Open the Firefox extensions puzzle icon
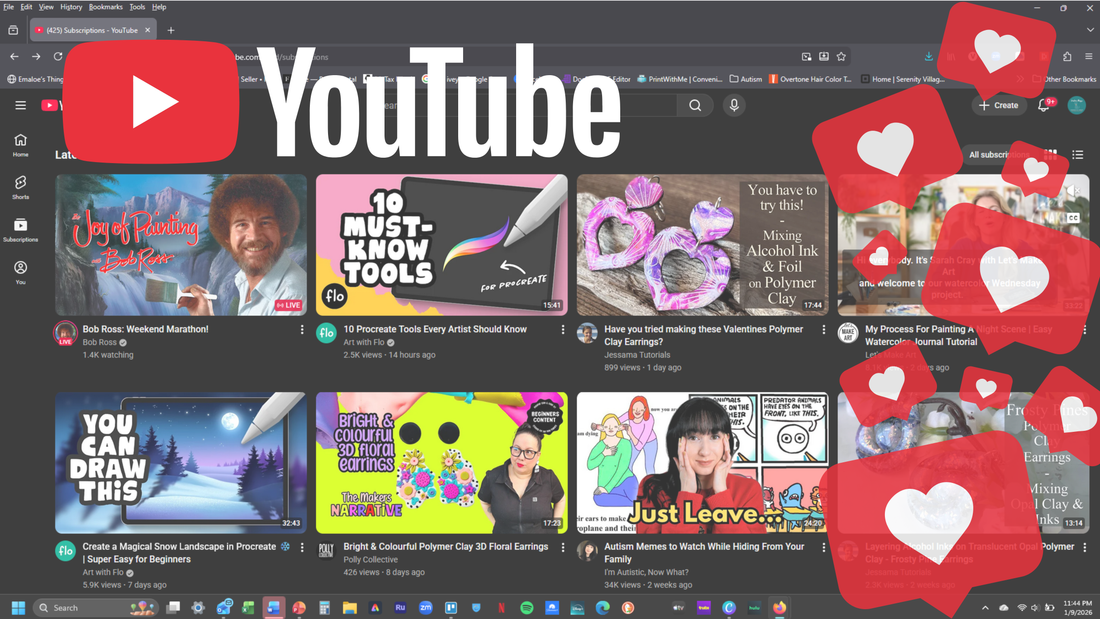 [x=1067, y=57]
